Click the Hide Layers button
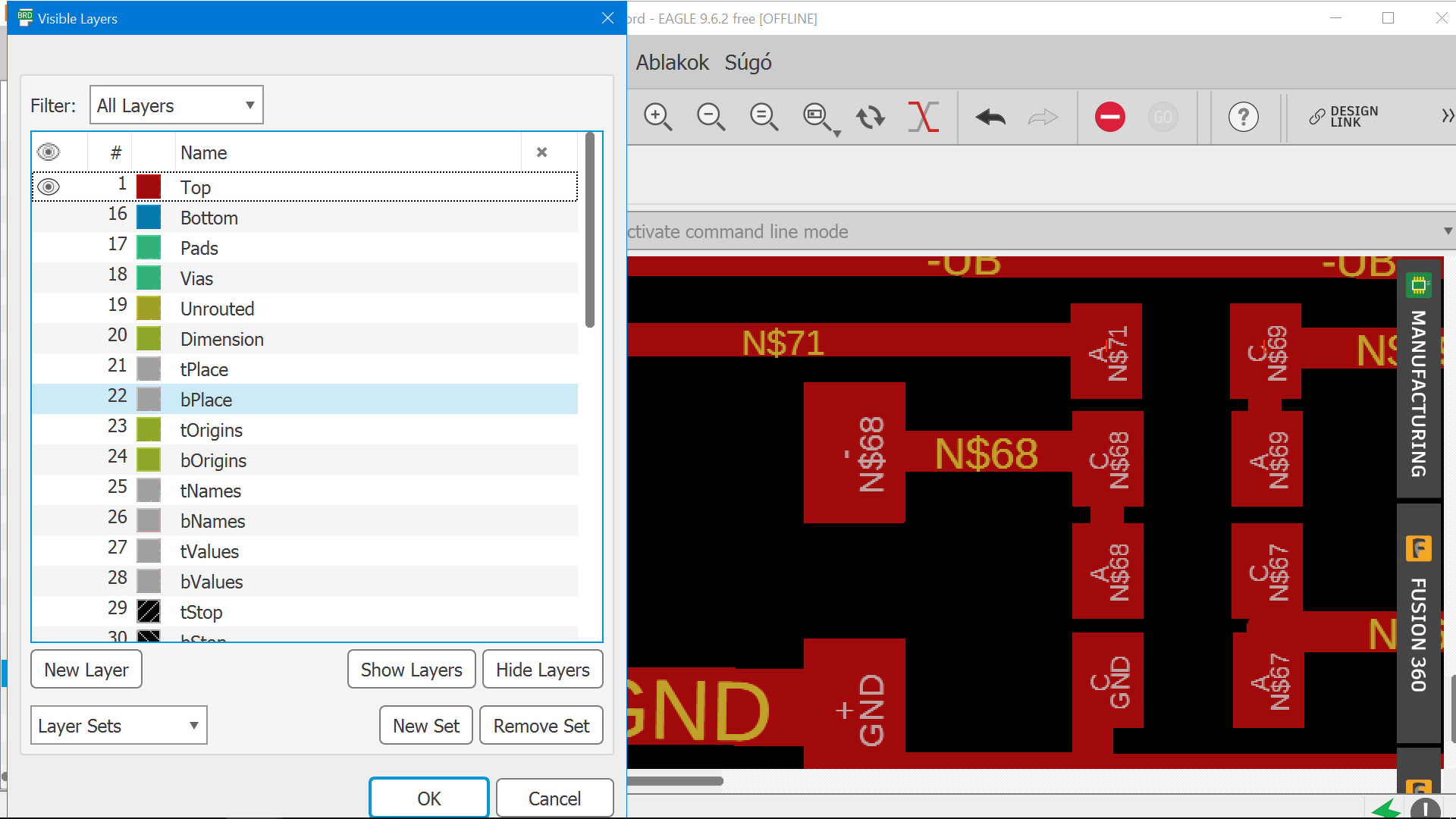 [543, 670]
